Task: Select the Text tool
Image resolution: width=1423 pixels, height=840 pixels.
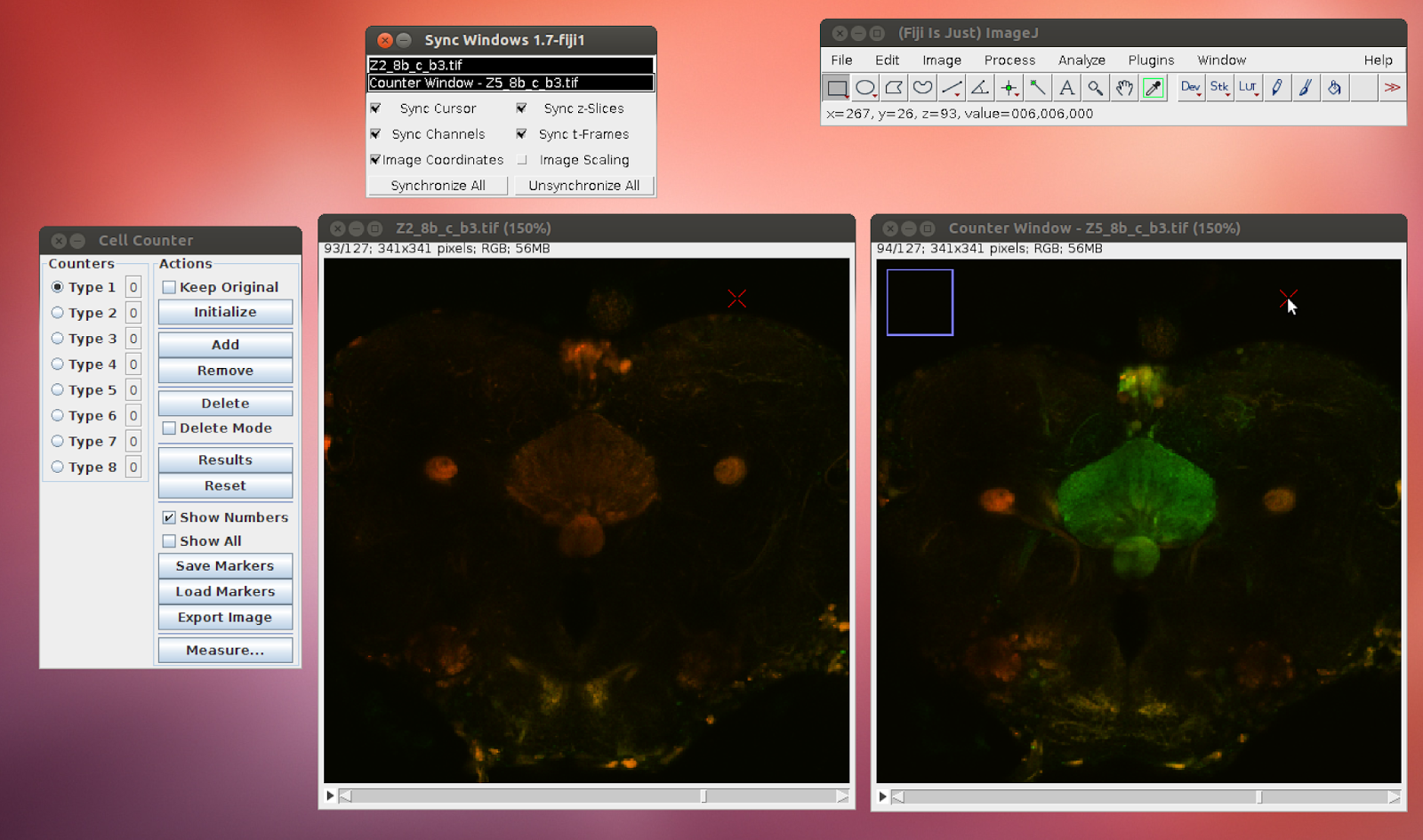Action: (x=1066, y=87)
